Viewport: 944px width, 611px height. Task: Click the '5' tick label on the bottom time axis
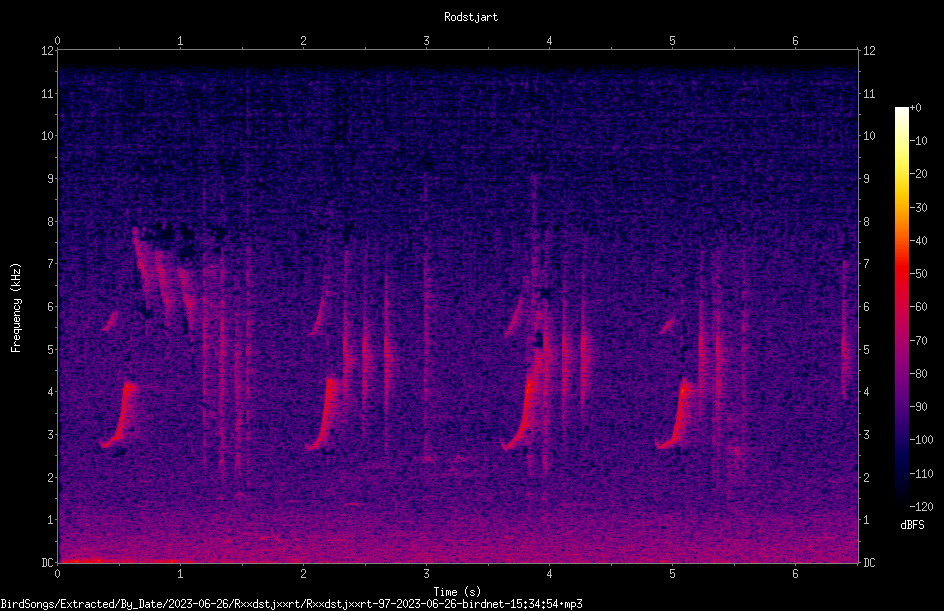[672, 574]
